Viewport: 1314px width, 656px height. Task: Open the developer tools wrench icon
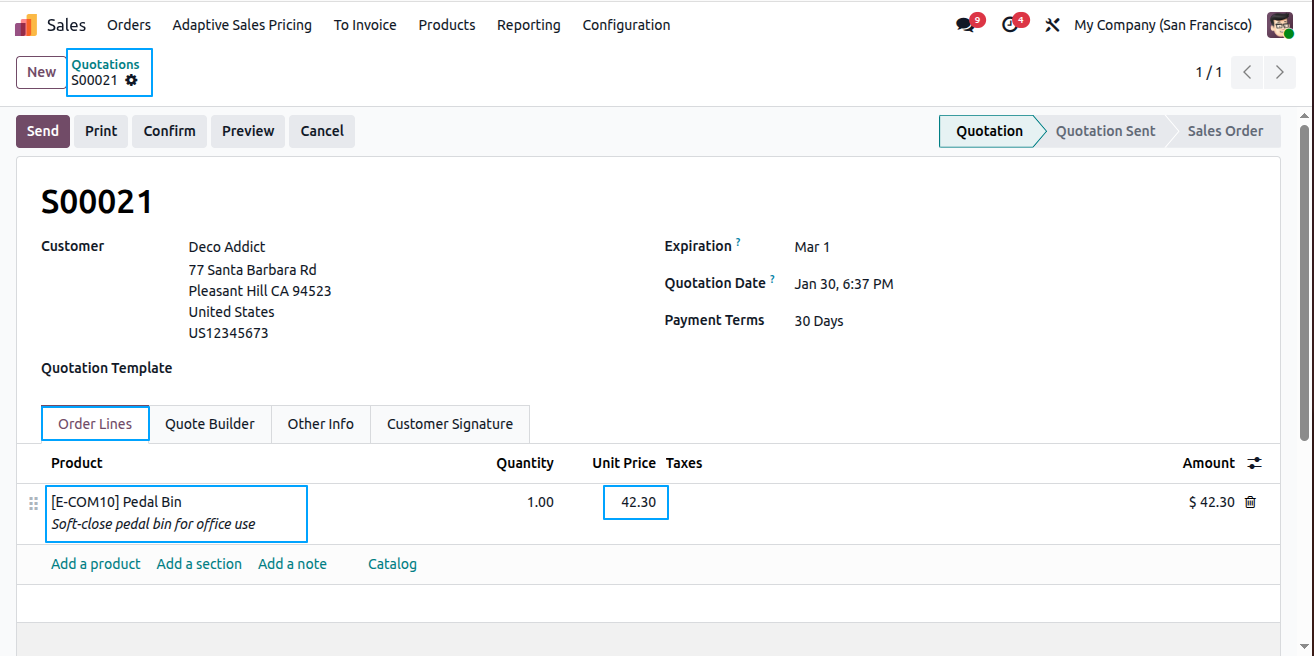point(1052,25)
